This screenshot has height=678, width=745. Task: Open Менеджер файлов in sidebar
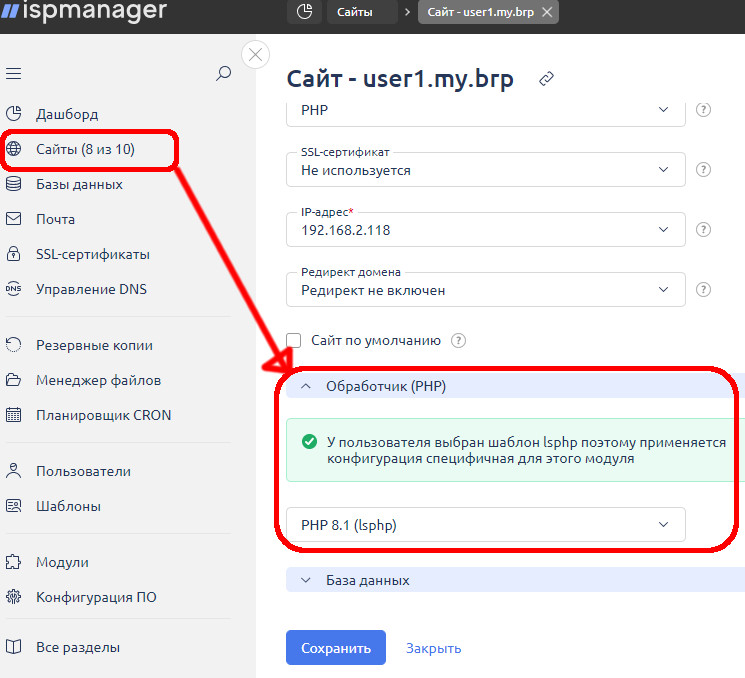(x=98, y=380)
